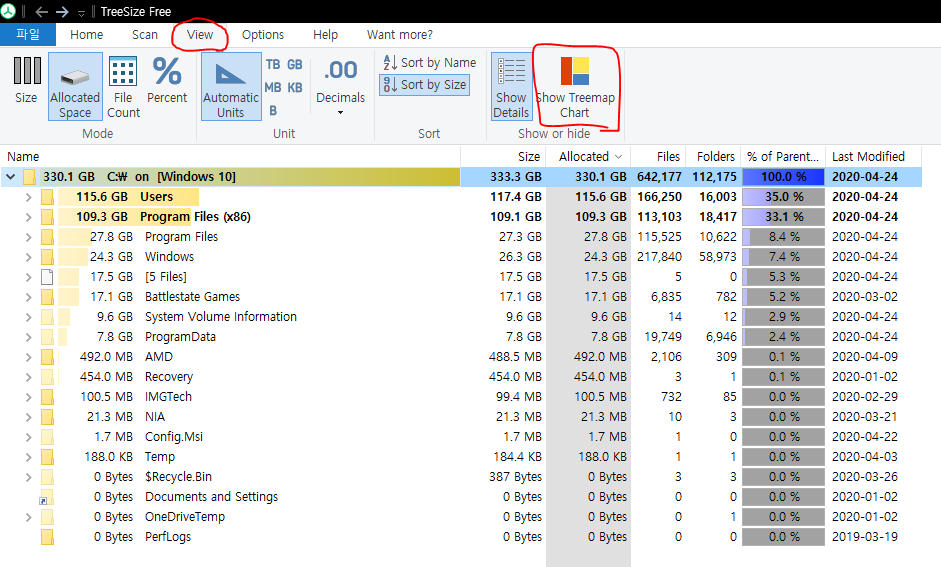Open the quick access toolbar dropdown
Viewport: 941px width, 567px height.
pos(82,13)
